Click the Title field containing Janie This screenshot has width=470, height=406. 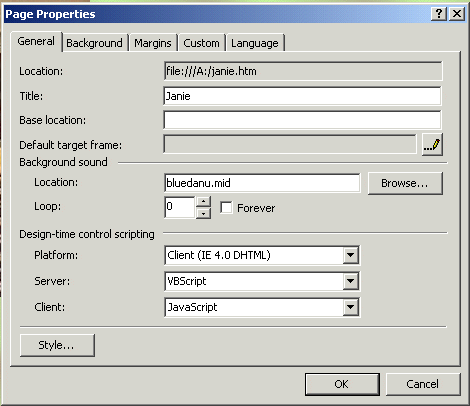(x=302, y=96)
